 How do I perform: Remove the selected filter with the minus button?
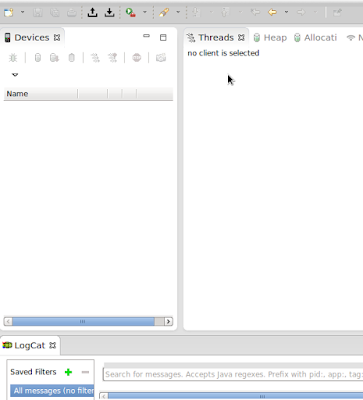pos(85,372)
